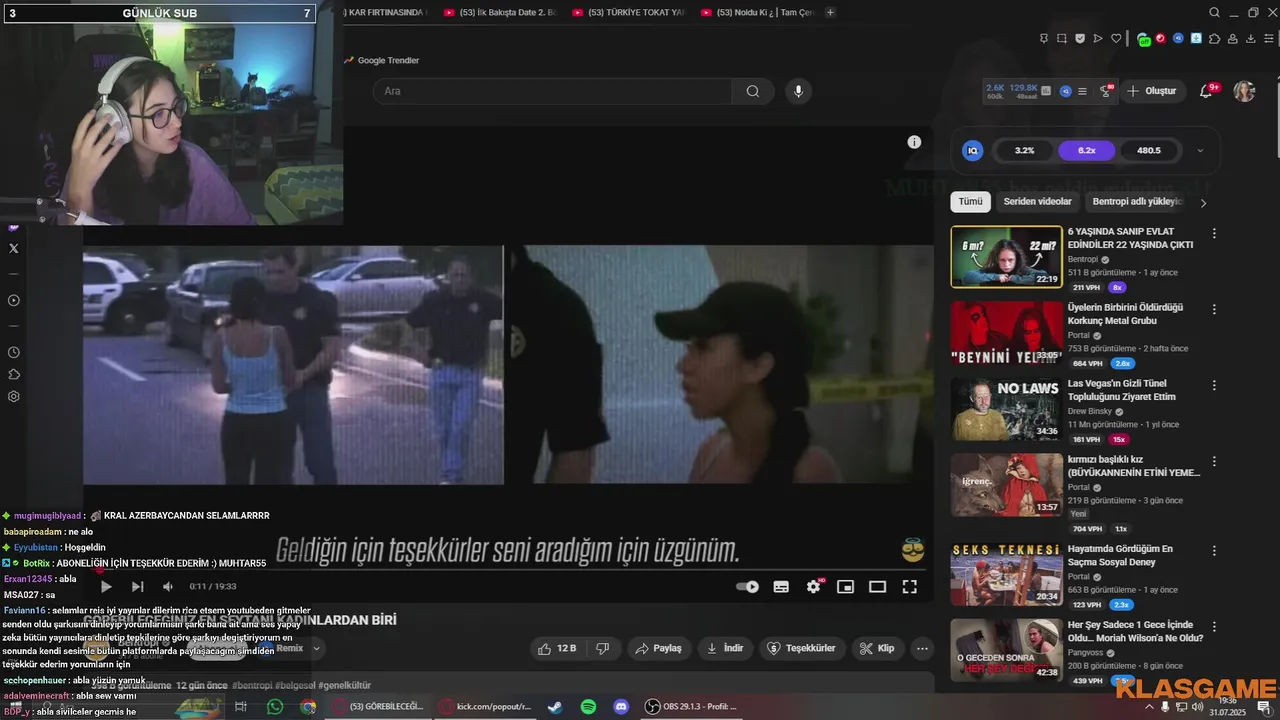Open options for Saçma Sosyal Deney video
Image resolution: width=1280 pixels, height=720 pixels.
(1214, 550)
